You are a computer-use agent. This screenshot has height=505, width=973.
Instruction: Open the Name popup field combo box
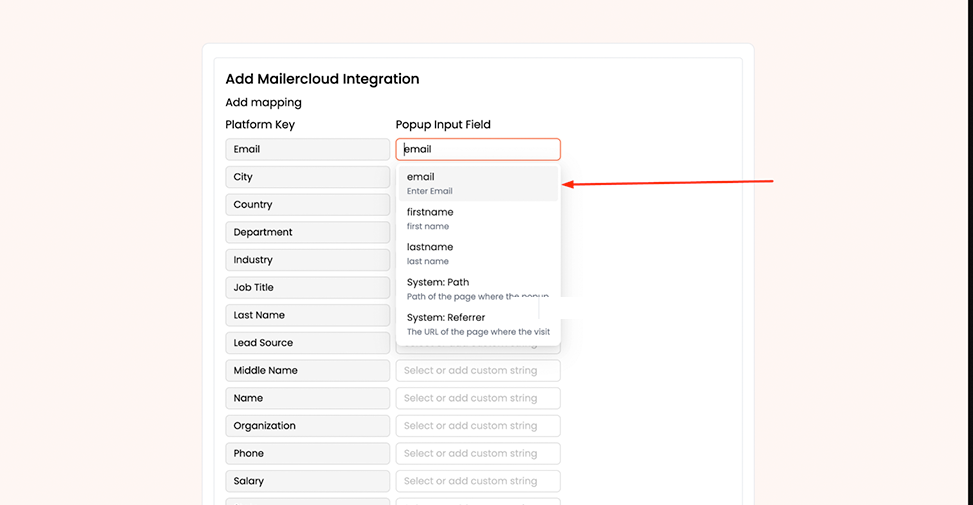478,398
